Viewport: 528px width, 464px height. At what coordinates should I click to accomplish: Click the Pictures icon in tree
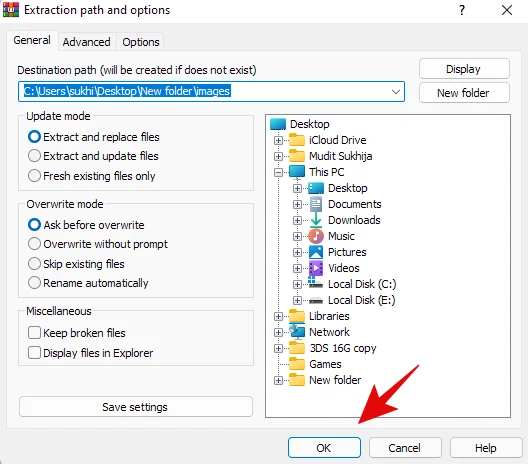click(316, 252)
